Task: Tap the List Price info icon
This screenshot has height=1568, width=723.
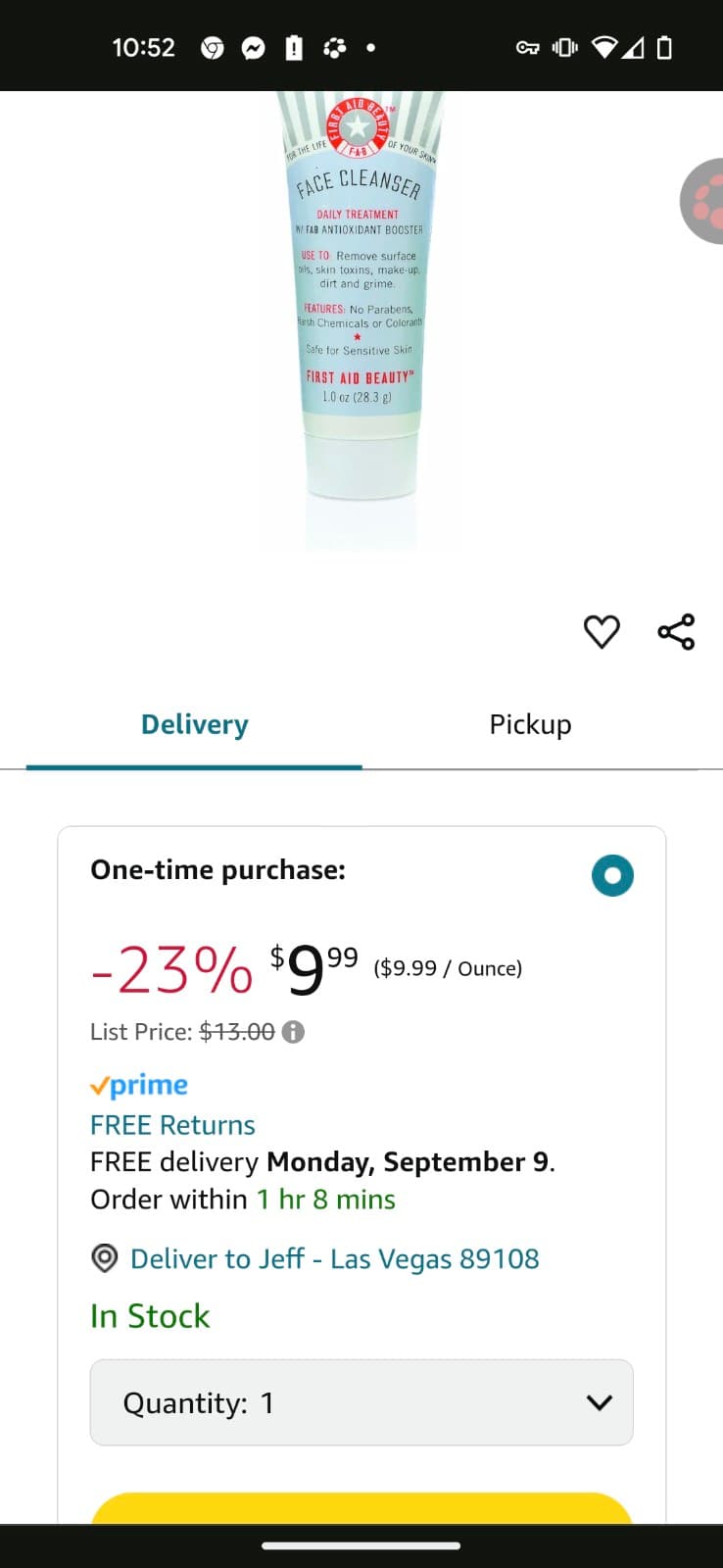Action: [x=293, y=1032]
